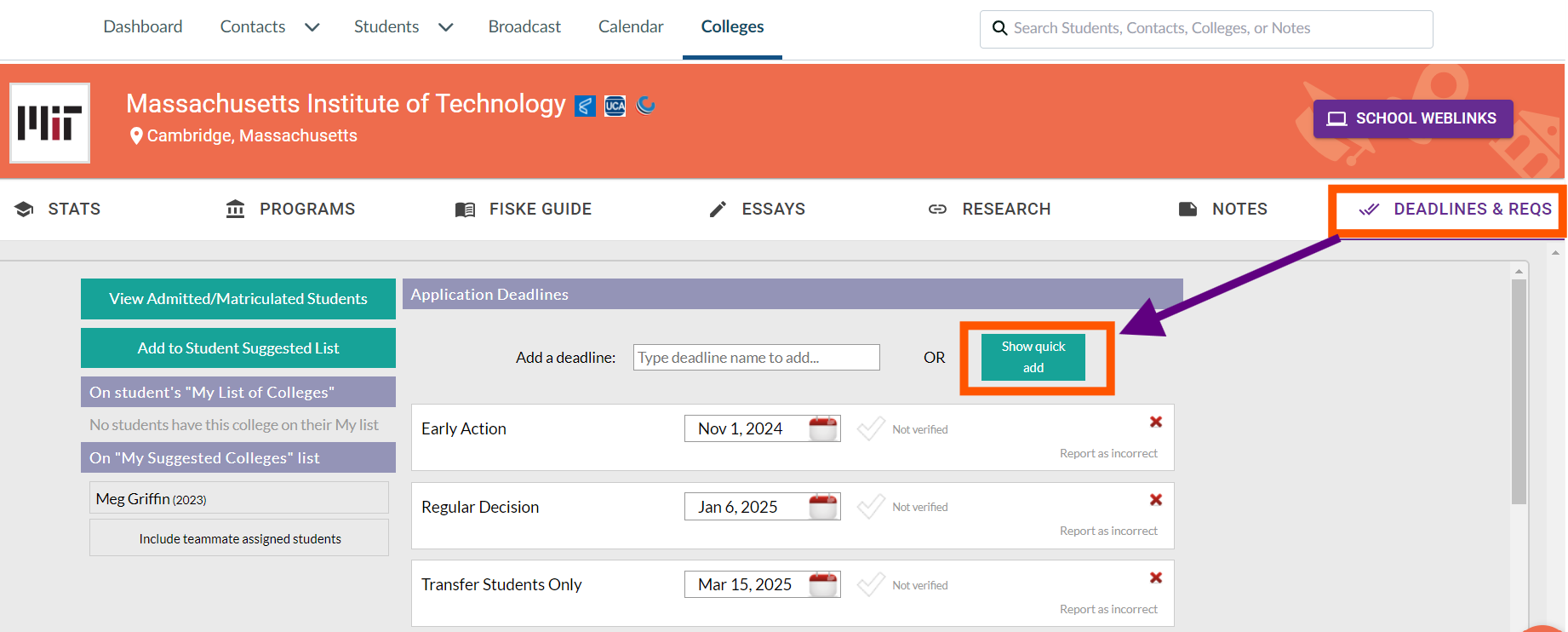Viewport: 1568px width, 632px height.
Task: Click View Admitted/Matriculated Students button
Action: tap(238, 299)
